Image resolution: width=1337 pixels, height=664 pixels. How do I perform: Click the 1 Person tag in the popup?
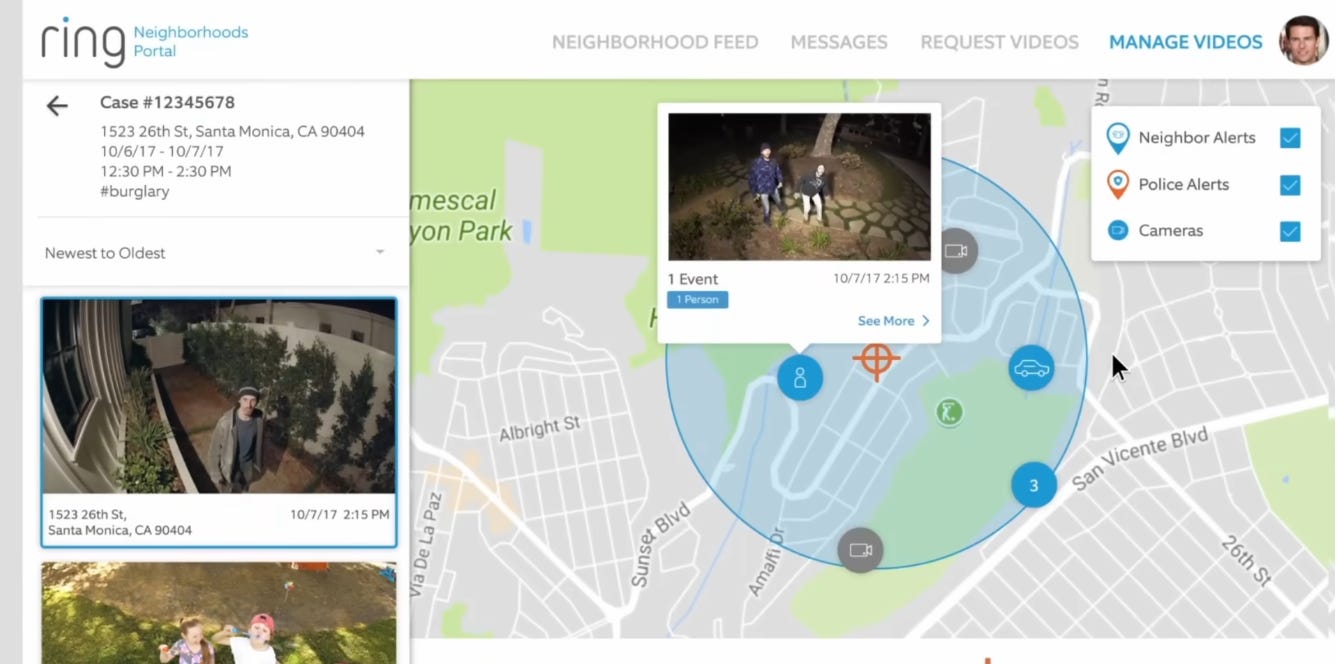pos(698,300)
